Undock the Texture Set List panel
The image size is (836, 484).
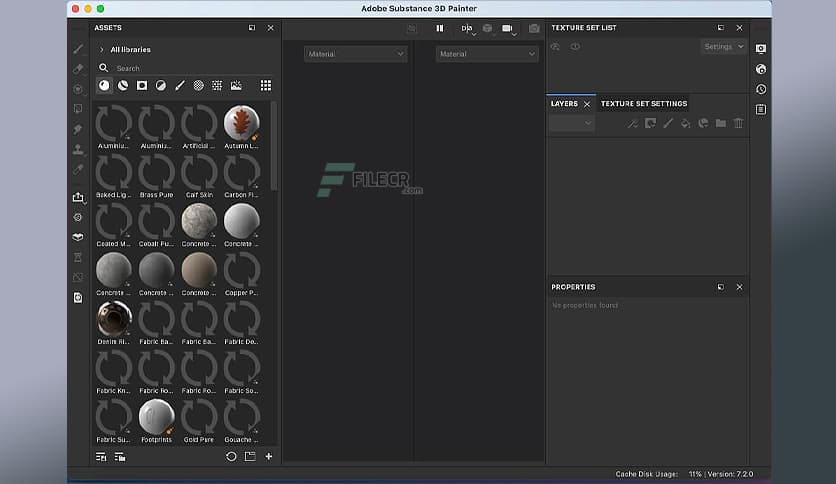coord(721,28)
